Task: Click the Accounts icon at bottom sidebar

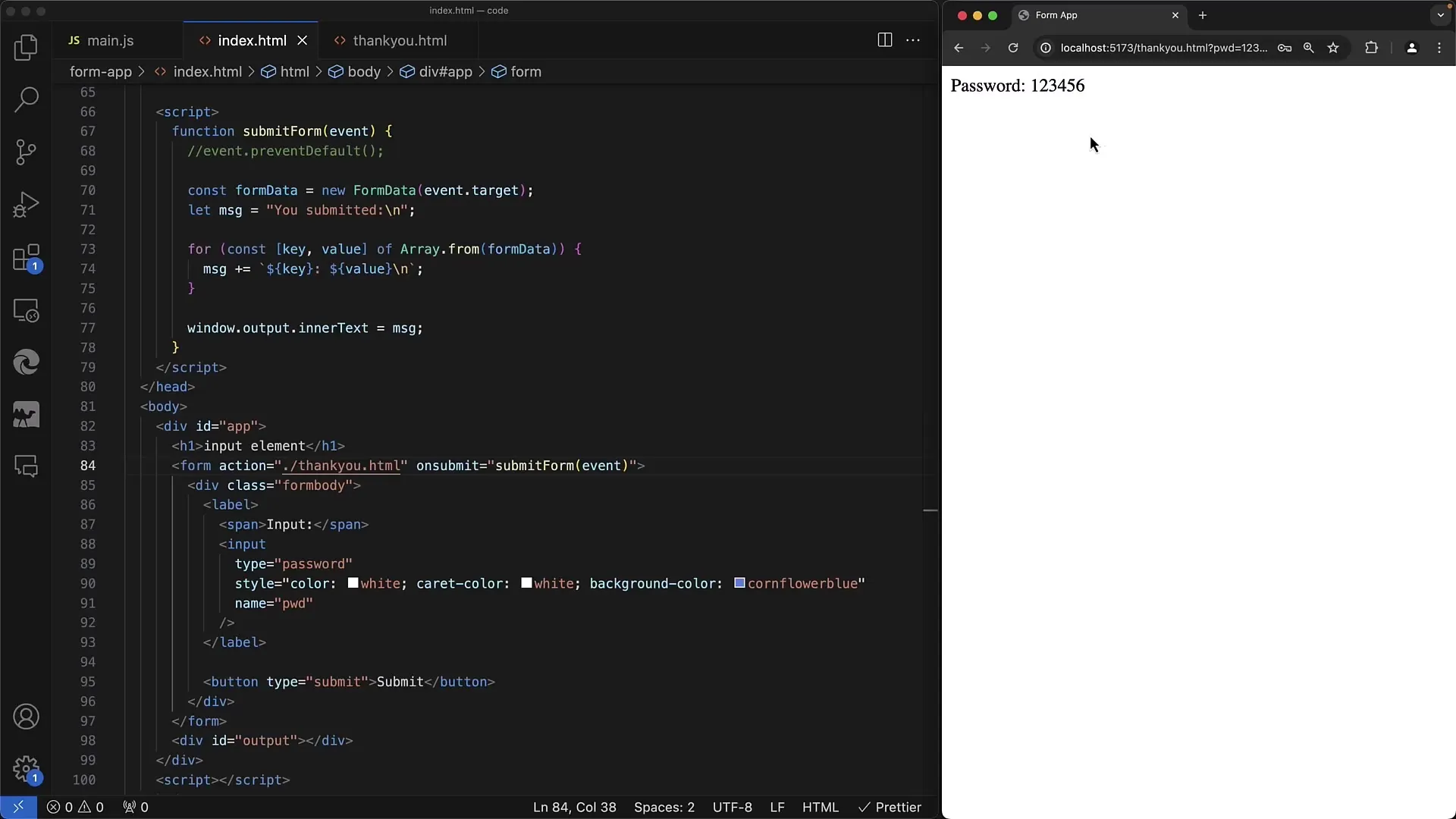Action: (27, 717)
